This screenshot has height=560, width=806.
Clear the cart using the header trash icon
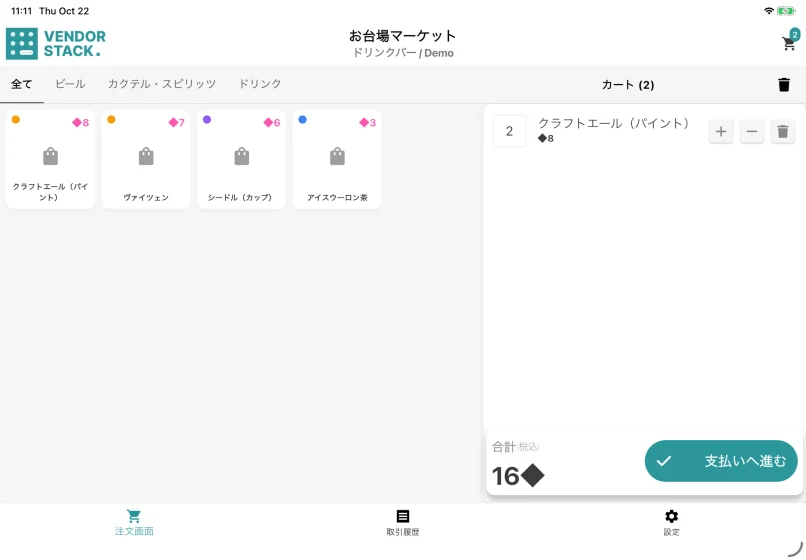click(783, 84)
